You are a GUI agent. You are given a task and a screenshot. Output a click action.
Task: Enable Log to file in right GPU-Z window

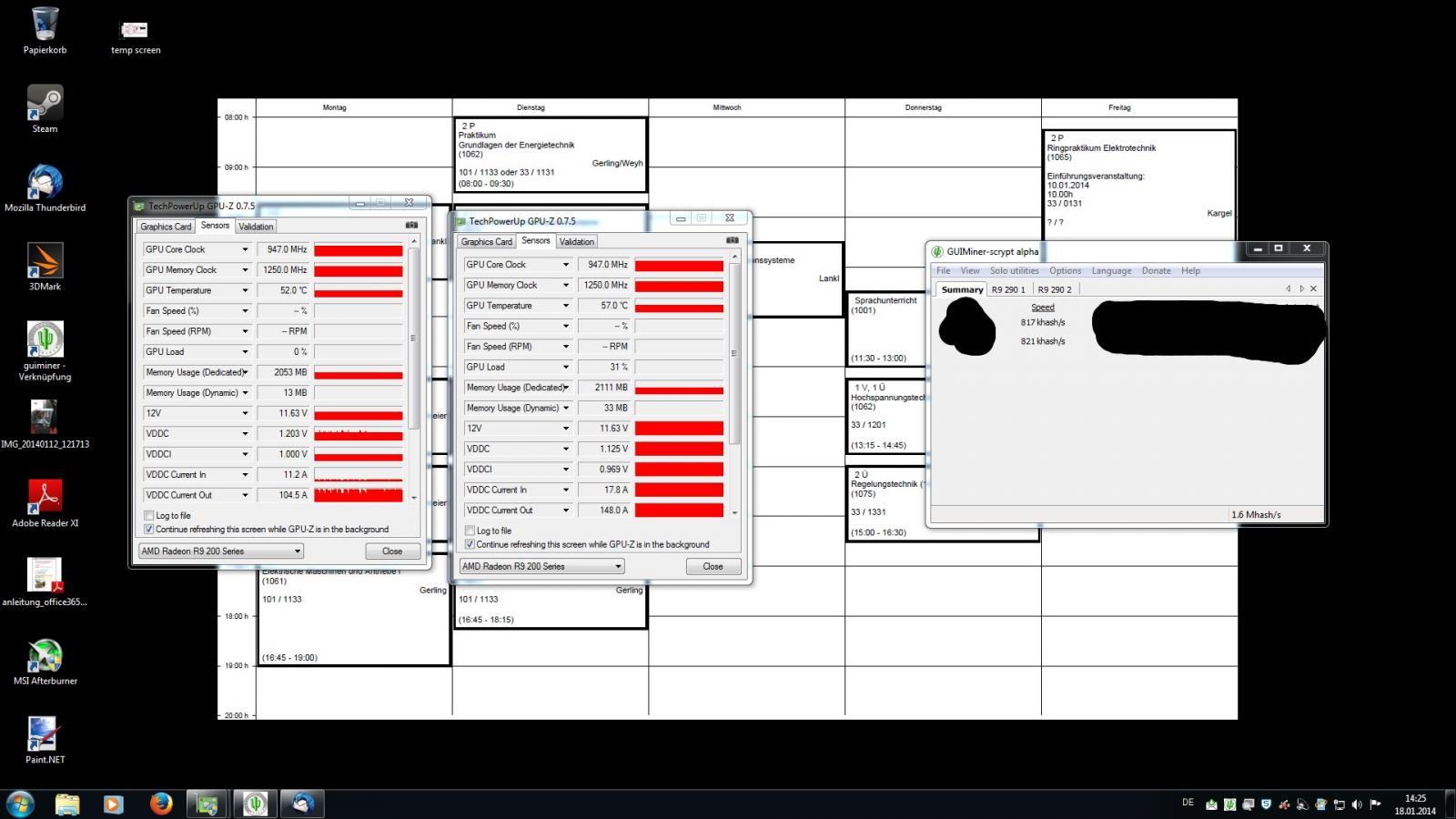[470, 531]
